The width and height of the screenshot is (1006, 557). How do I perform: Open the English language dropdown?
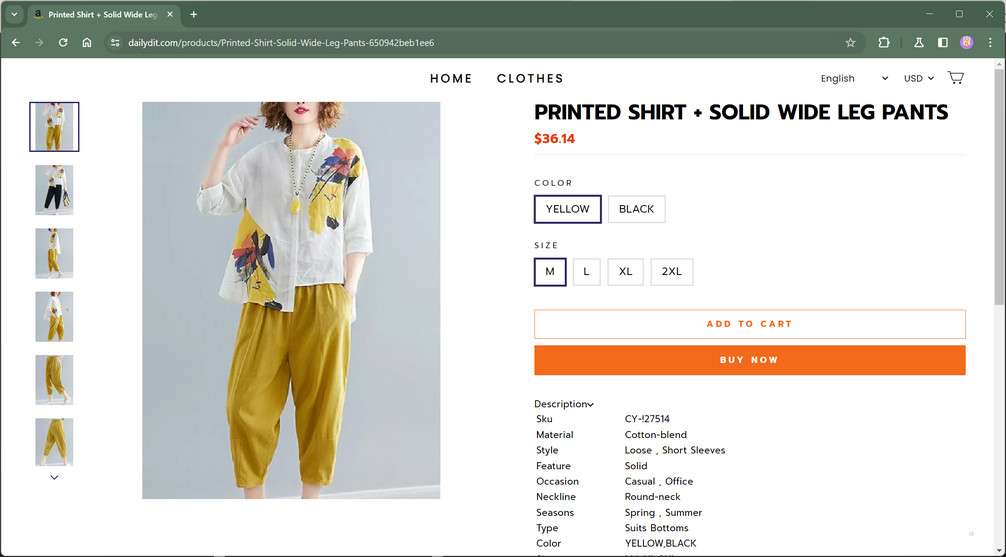[x=854, y=78]
